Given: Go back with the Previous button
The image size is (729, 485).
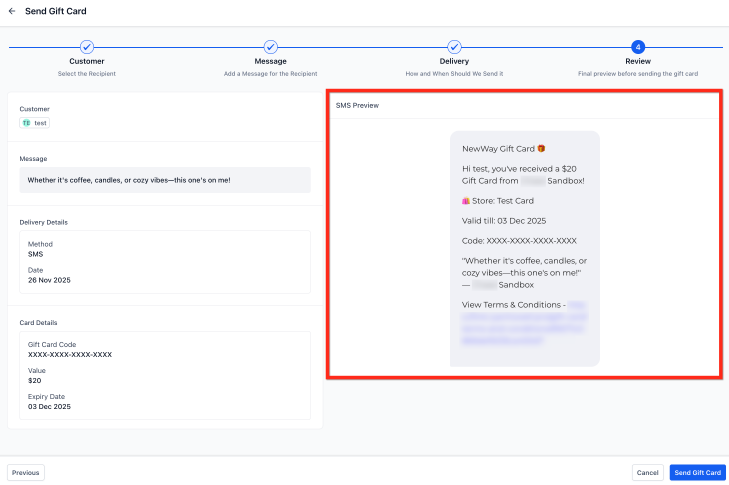Looking at the screenshot, I should pyautogui.click(x=26, y=472).
